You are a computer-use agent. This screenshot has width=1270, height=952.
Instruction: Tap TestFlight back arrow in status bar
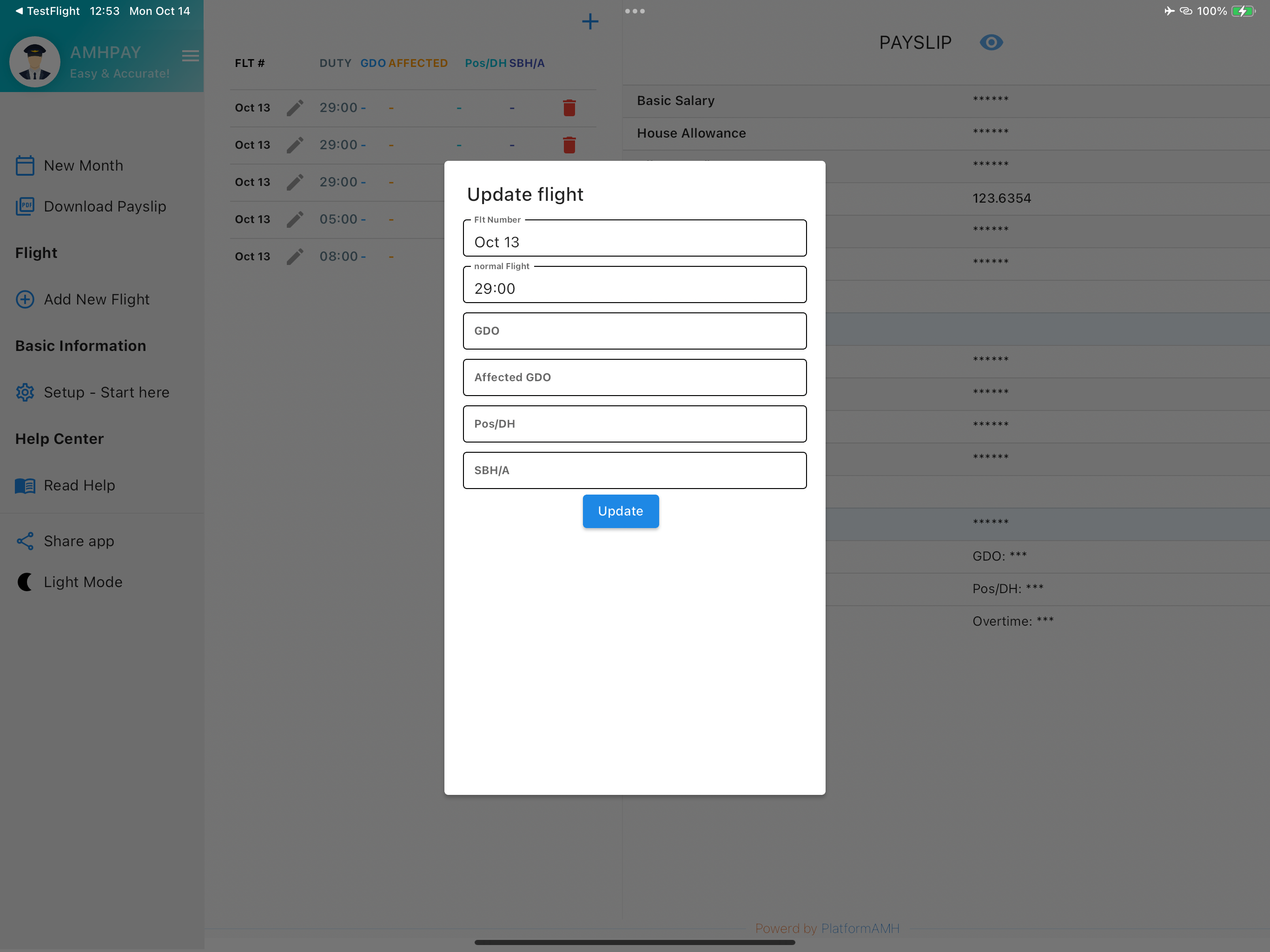point(47,11)
